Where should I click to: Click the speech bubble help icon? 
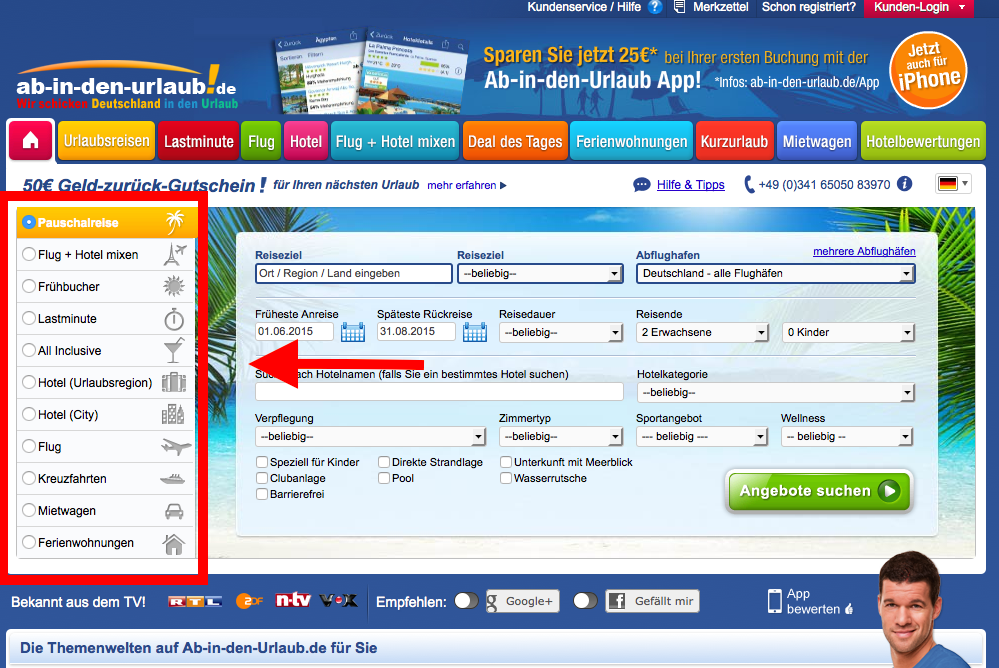pyautogui.click(x=642, y=185)
